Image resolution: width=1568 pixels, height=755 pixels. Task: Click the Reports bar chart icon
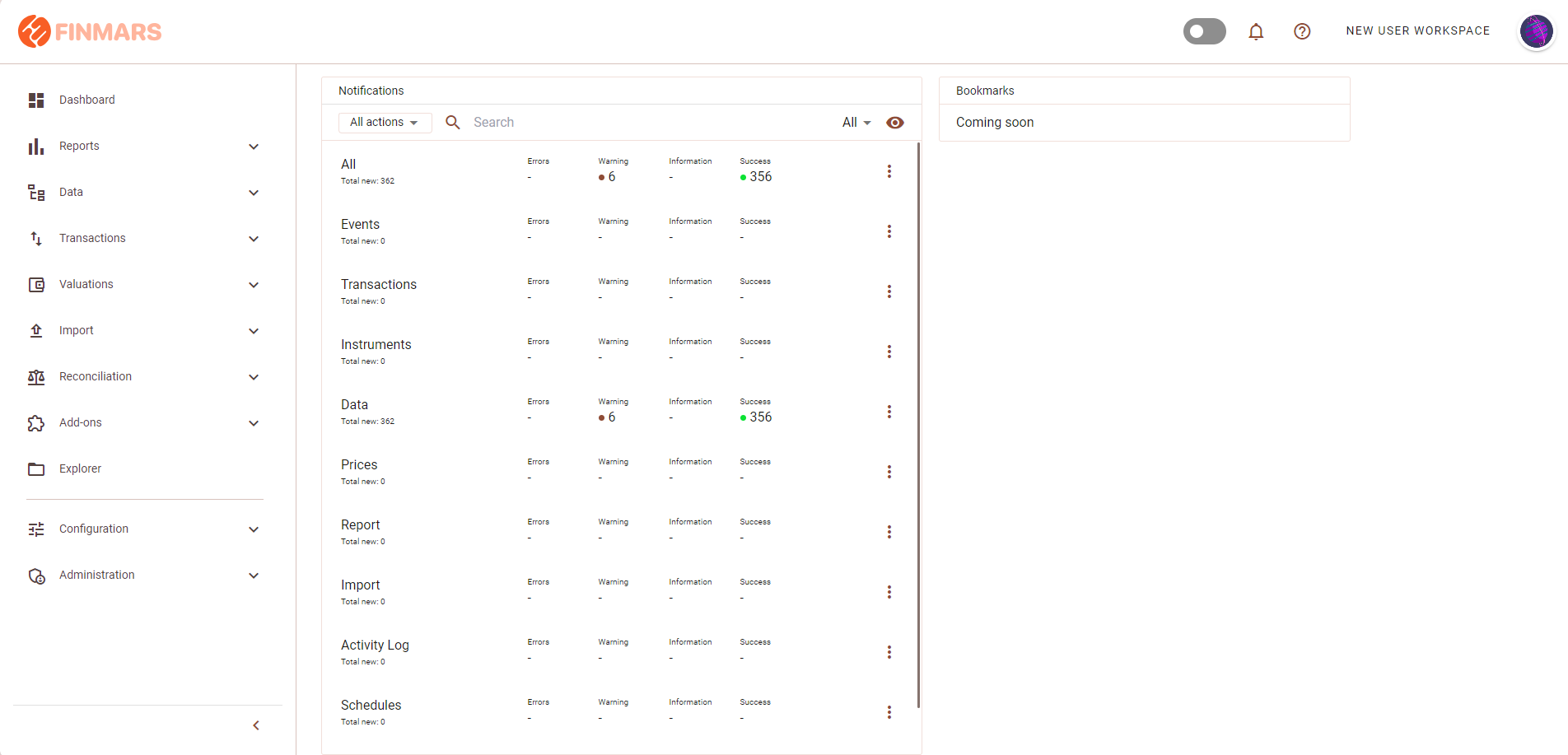click(36, 147)
